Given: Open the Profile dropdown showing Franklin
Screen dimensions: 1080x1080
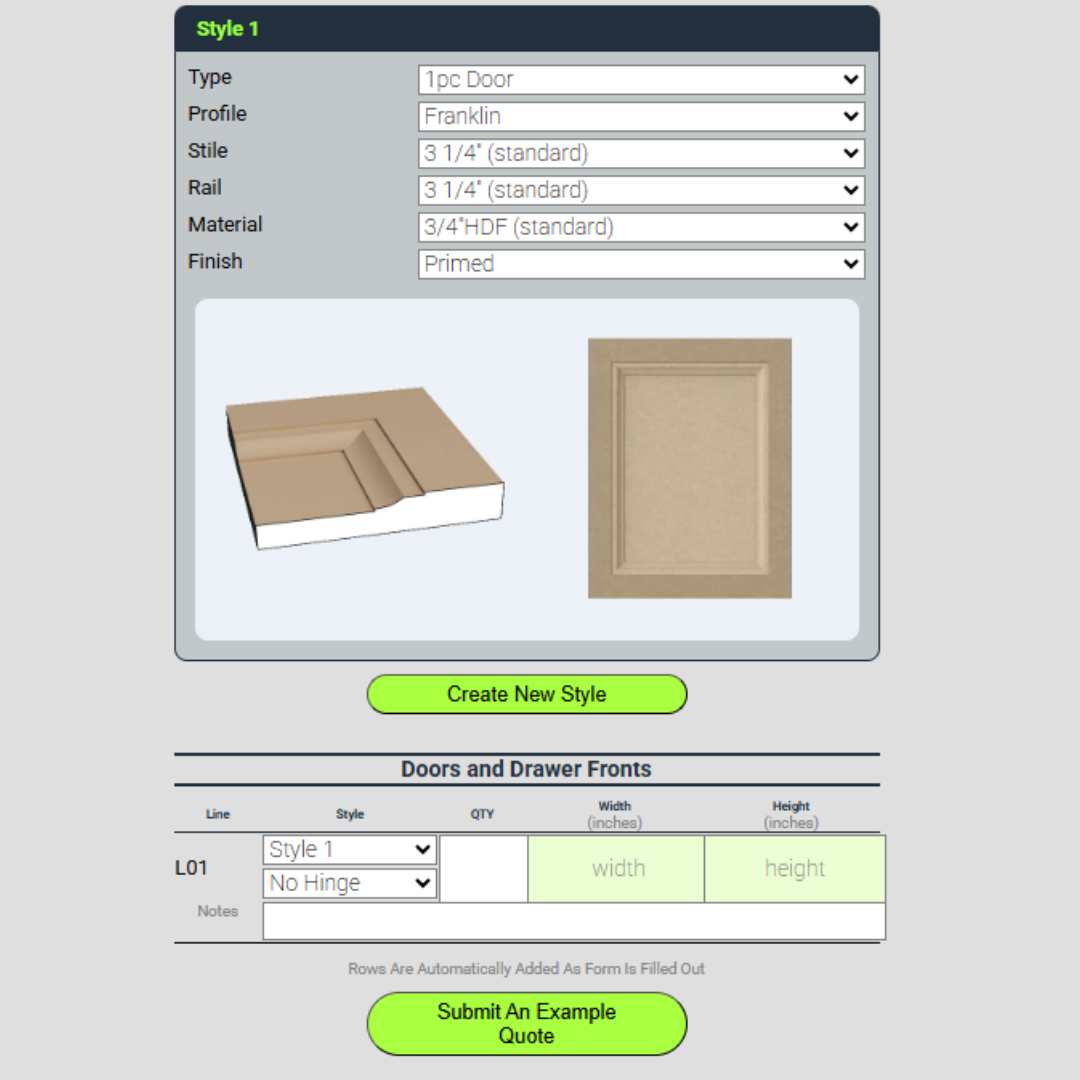Looking at the screenshot, I should pos(640,116).
